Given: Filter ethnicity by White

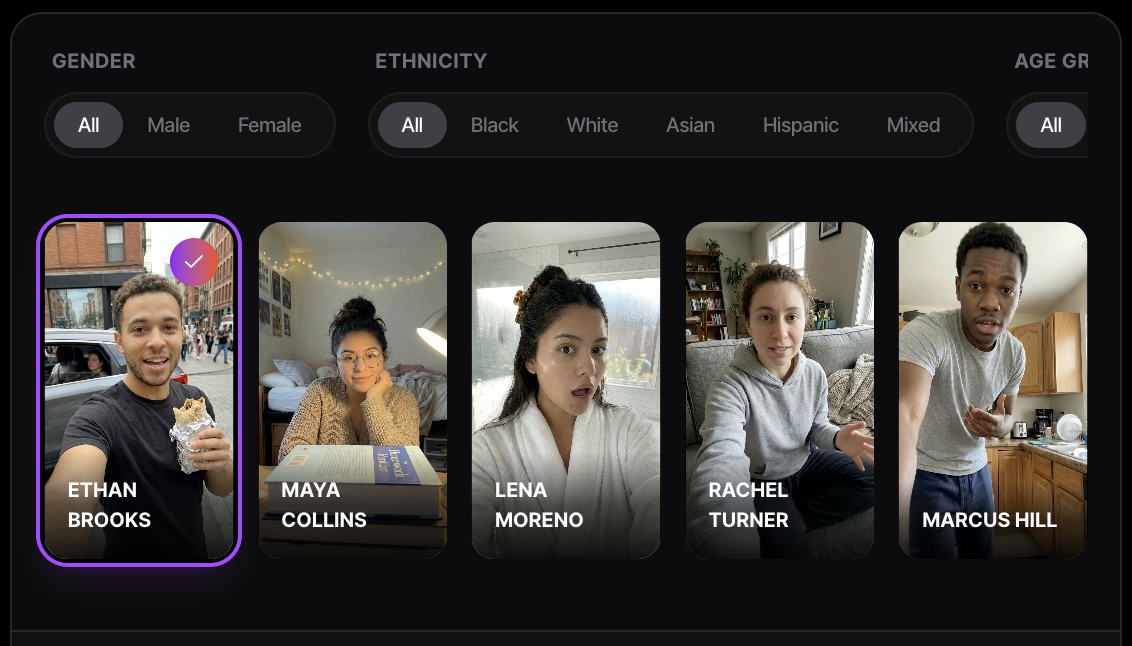Looking at the screenshot, I should point(592,125).
